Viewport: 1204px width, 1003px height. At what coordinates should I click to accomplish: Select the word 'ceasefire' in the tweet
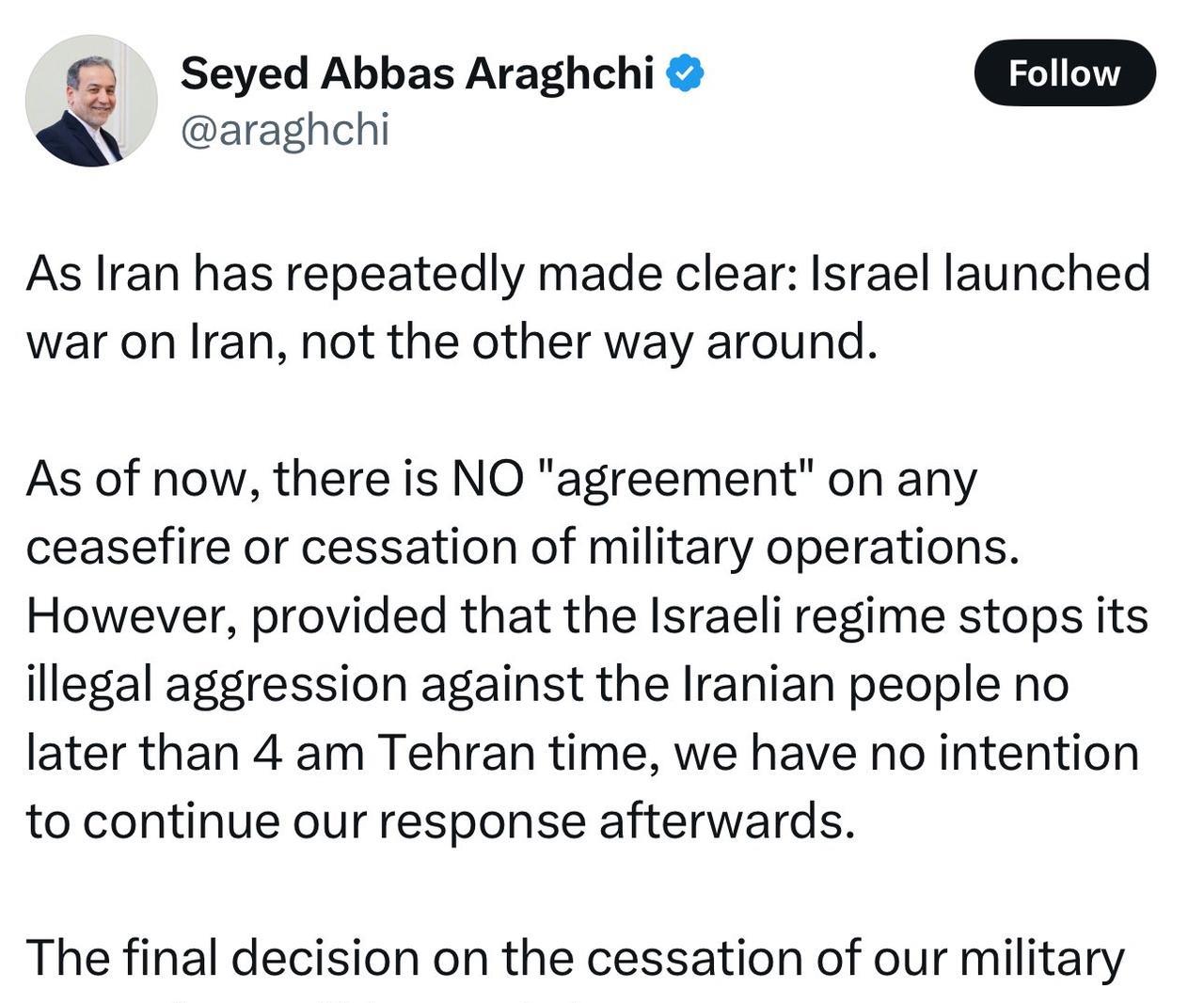(128, 547)
